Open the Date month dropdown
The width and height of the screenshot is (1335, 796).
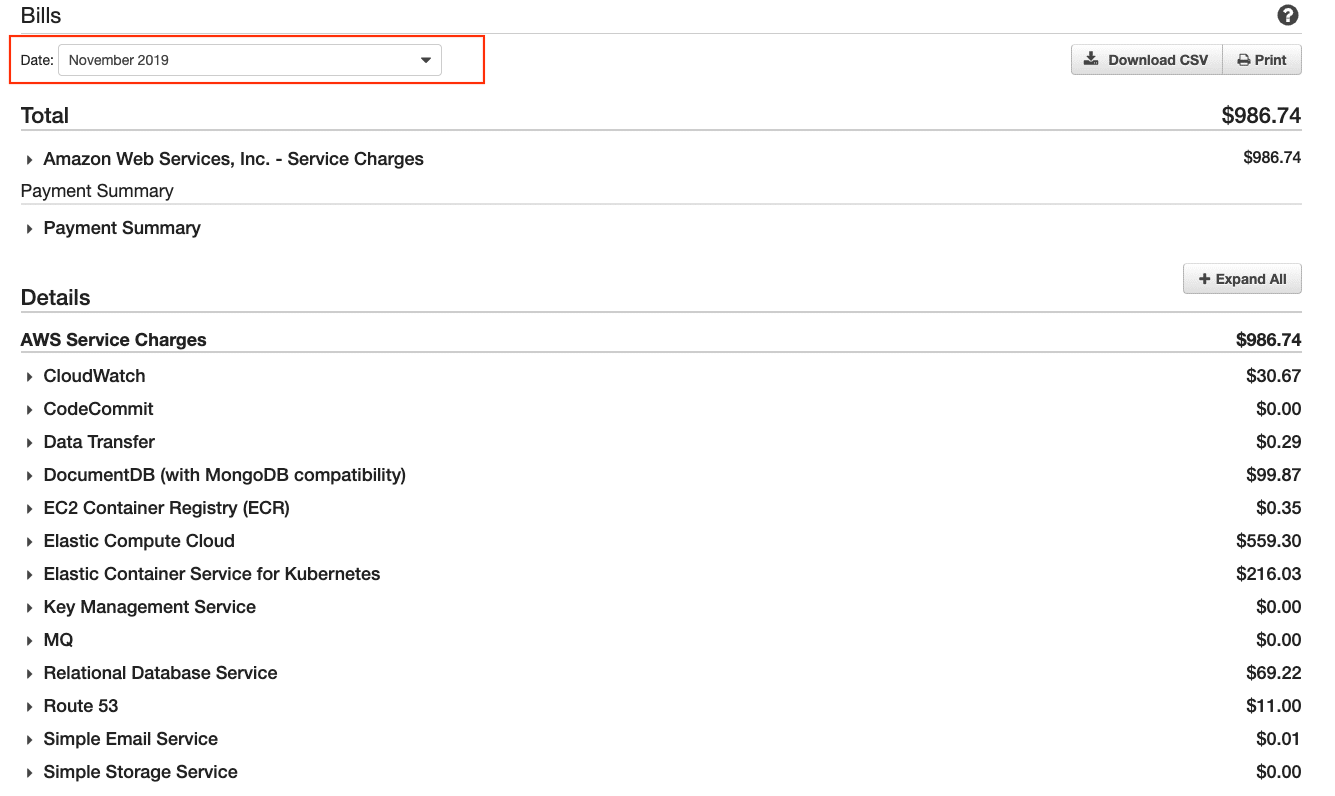(x=250, y=60)
